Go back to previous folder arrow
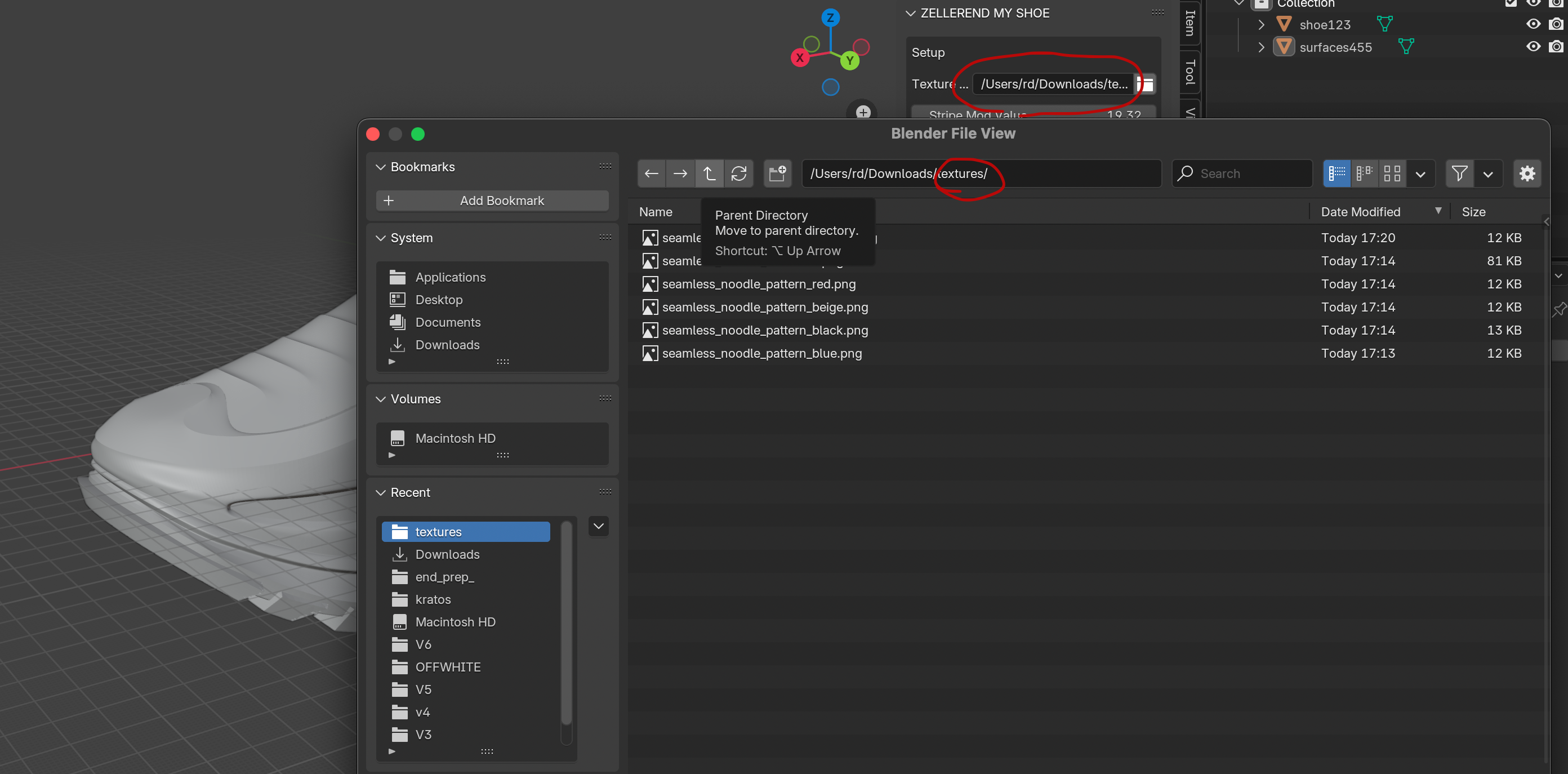This screenshot has width=1568, height=774. point(651,174)
